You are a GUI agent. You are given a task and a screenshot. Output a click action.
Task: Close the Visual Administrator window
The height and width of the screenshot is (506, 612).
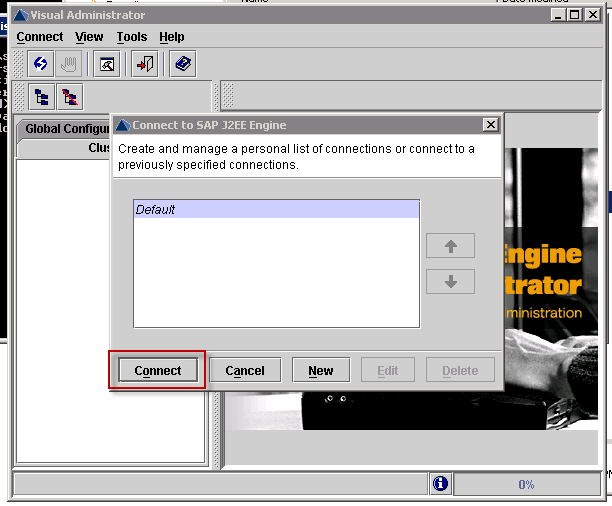(x=593, y=15)
